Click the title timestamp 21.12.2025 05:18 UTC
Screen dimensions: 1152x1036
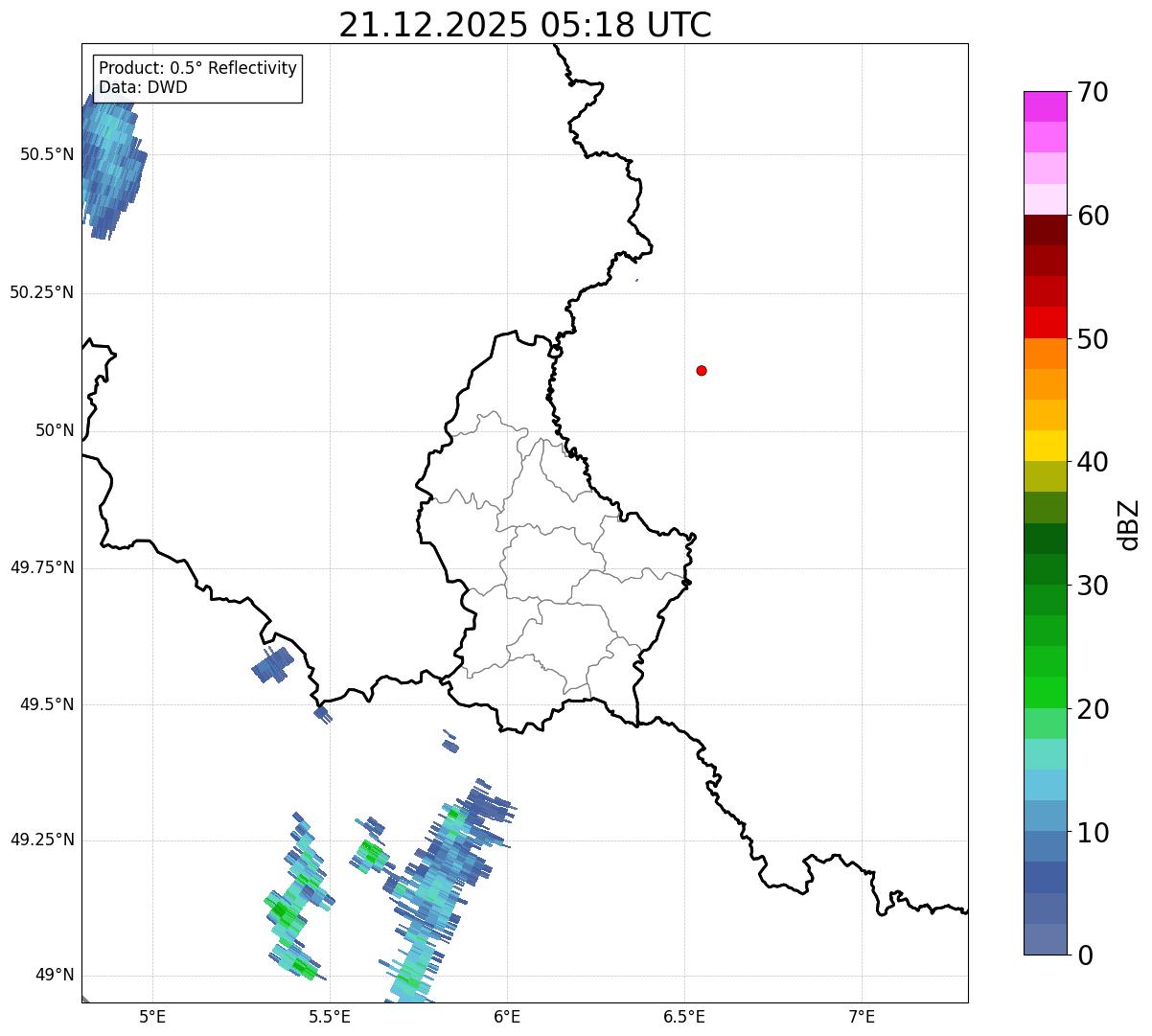(x=525, y=25)
